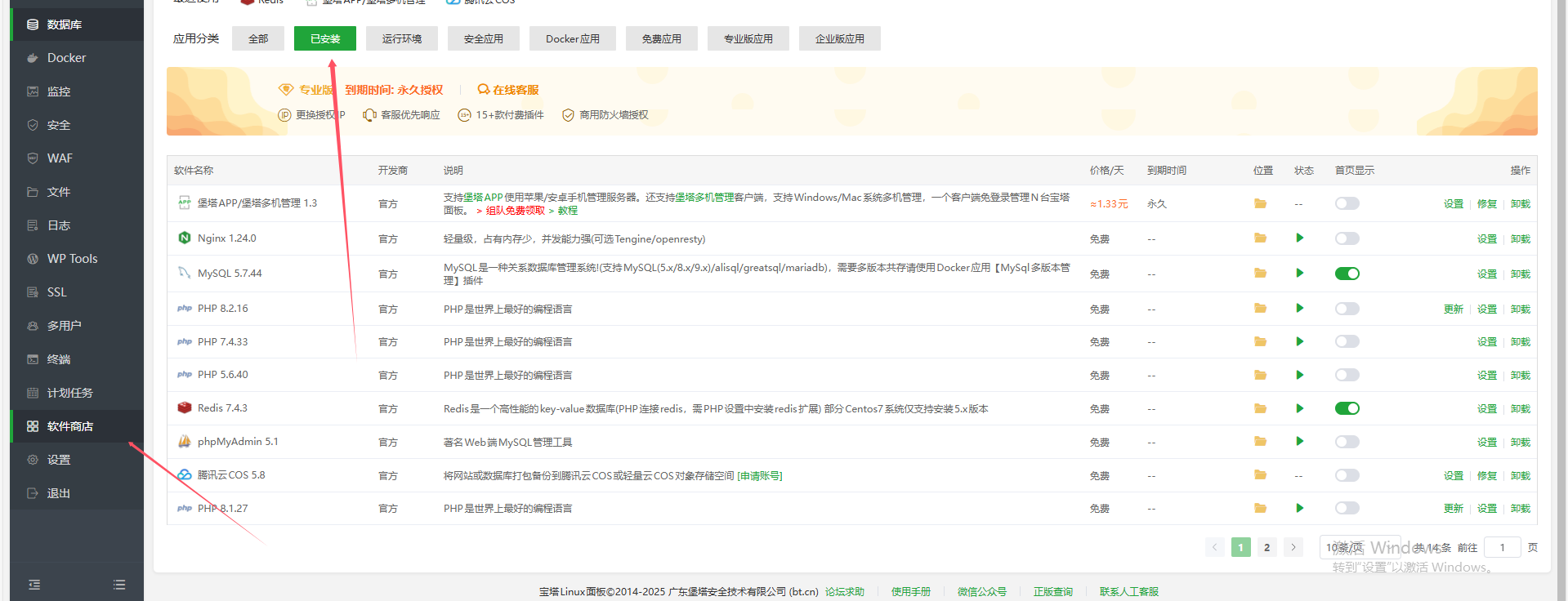The width and height of the screenshot is (1568, 601).
Task: Click the next page arrow
Action: click(1293, 547)
